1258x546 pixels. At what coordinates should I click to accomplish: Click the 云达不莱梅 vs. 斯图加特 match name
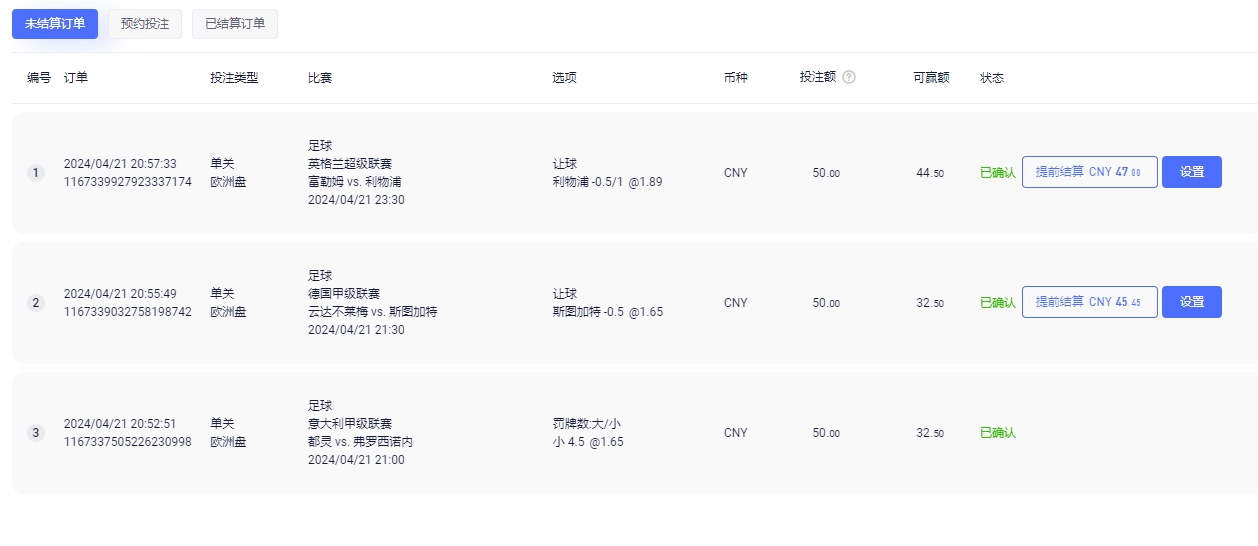(x=372, y=312)
